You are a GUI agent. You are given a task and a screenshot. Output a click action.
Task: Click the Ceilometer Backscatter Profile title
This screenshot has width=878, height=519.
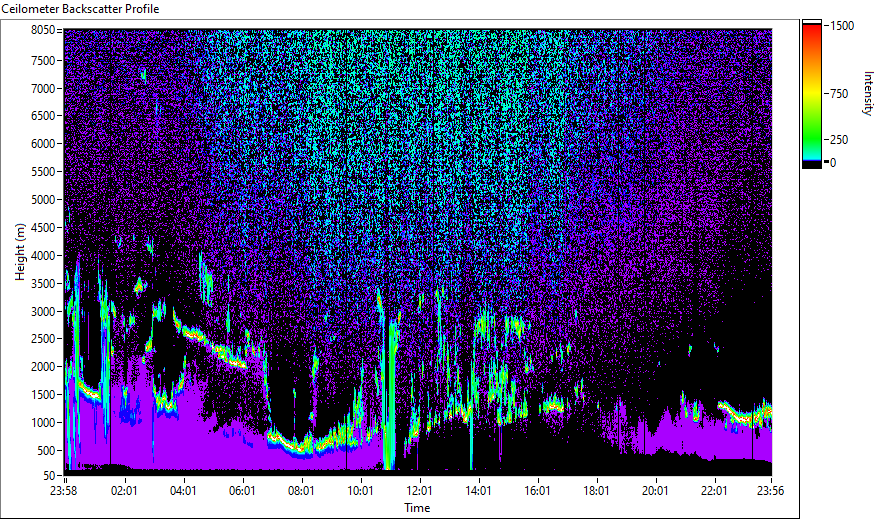pyautogui.click(x=80, y=9)
